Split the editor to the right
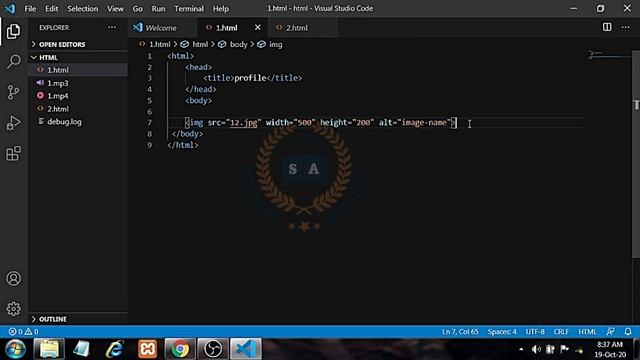The height and width of the screenshot is (360, 640). [607, 27]
